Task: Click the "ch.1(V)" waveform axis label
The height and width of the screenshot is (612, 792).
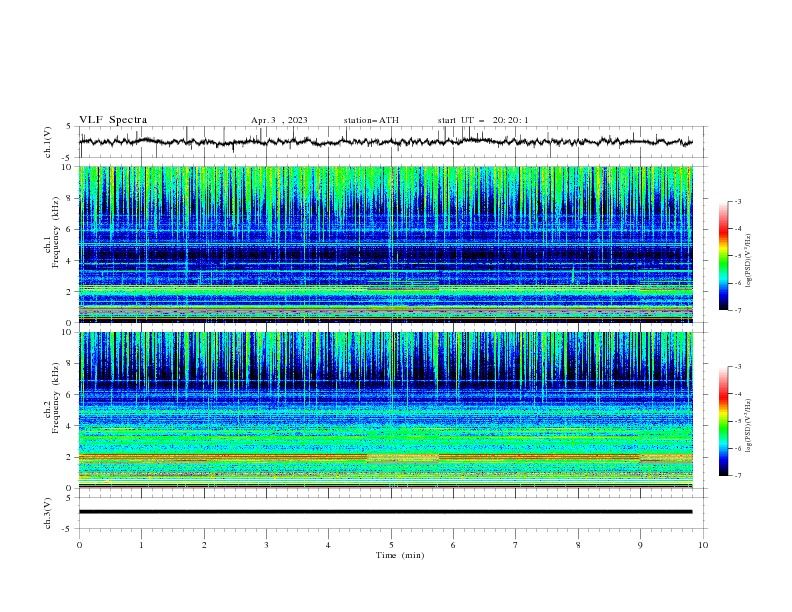Action: (48, 142)
